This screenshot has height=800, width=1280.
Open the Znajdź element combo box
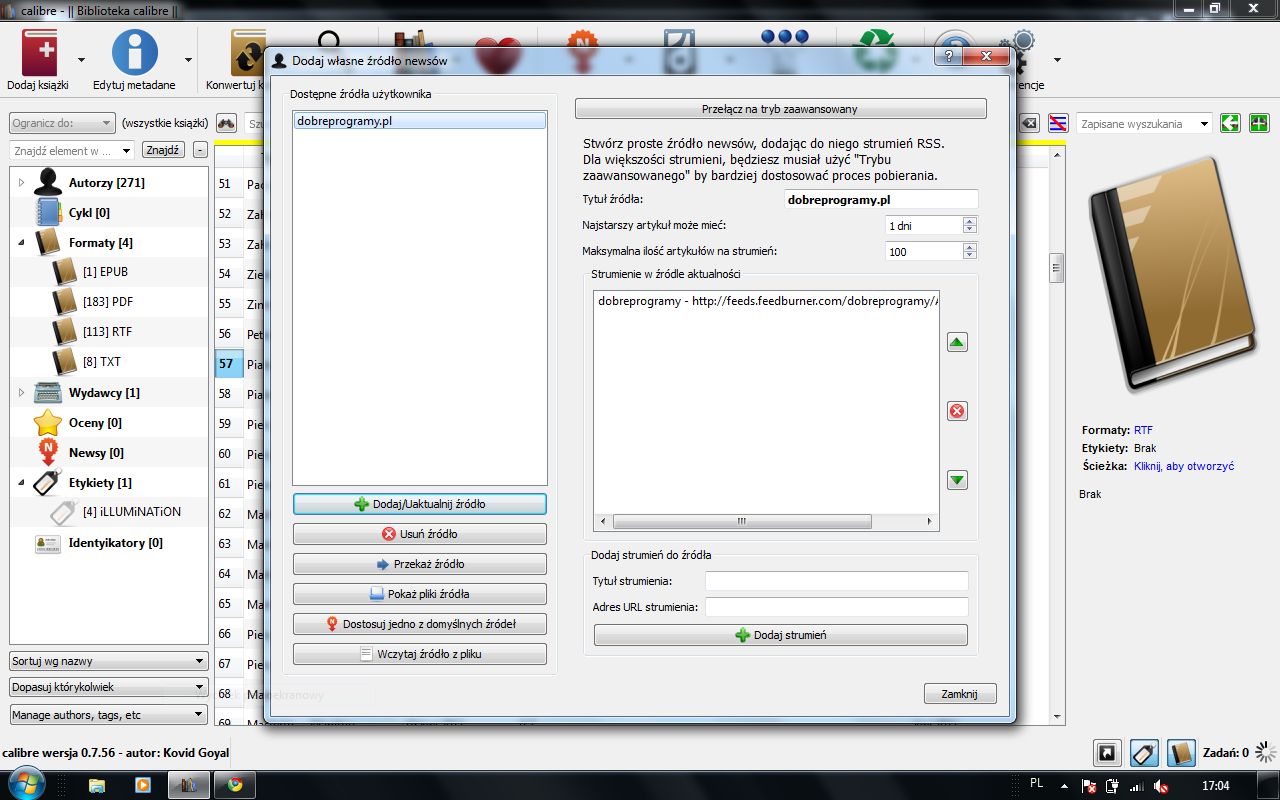[x=72, y=151]
